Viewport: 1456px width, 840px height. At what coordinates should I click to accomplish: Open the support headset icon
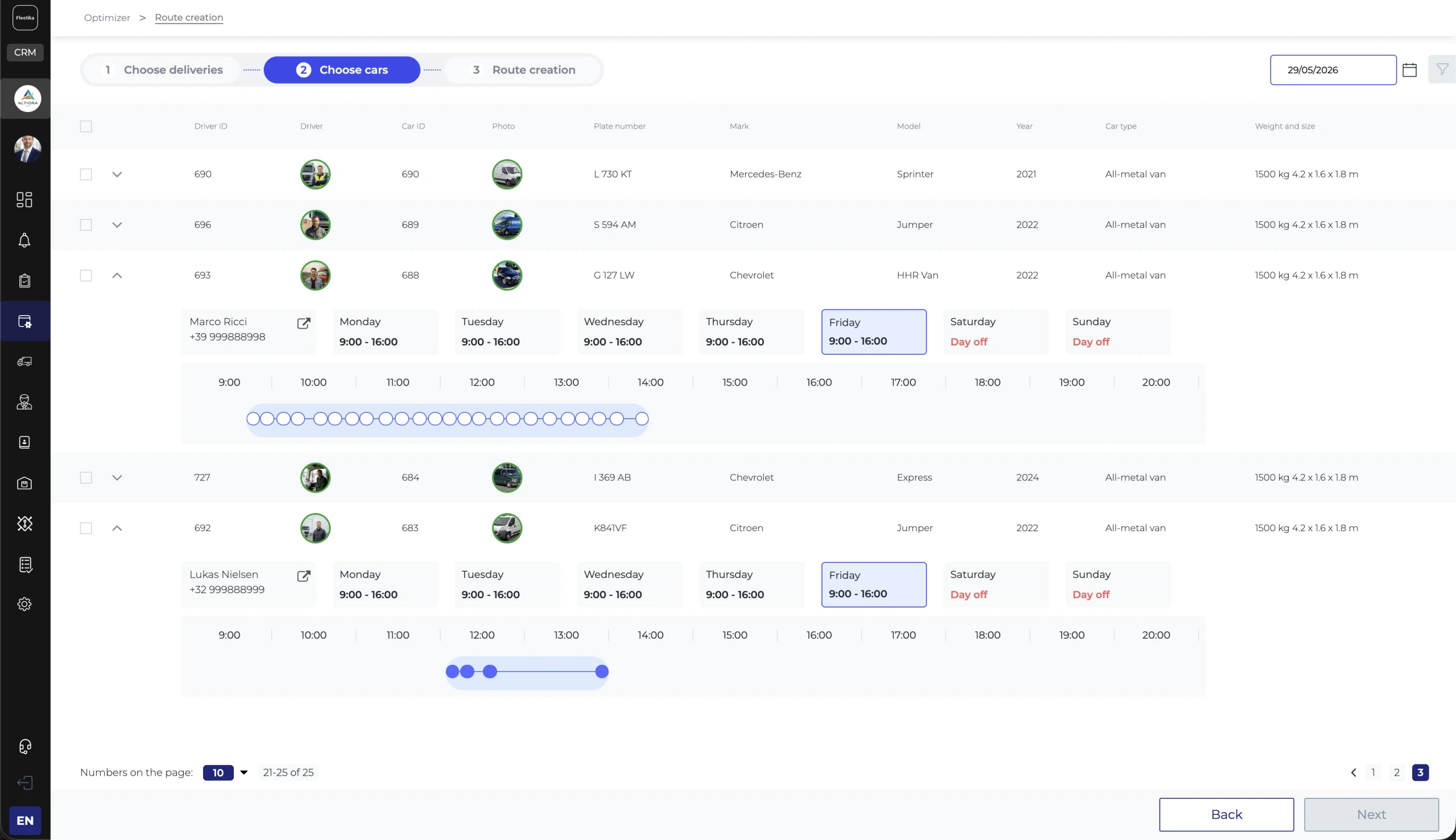24,747
